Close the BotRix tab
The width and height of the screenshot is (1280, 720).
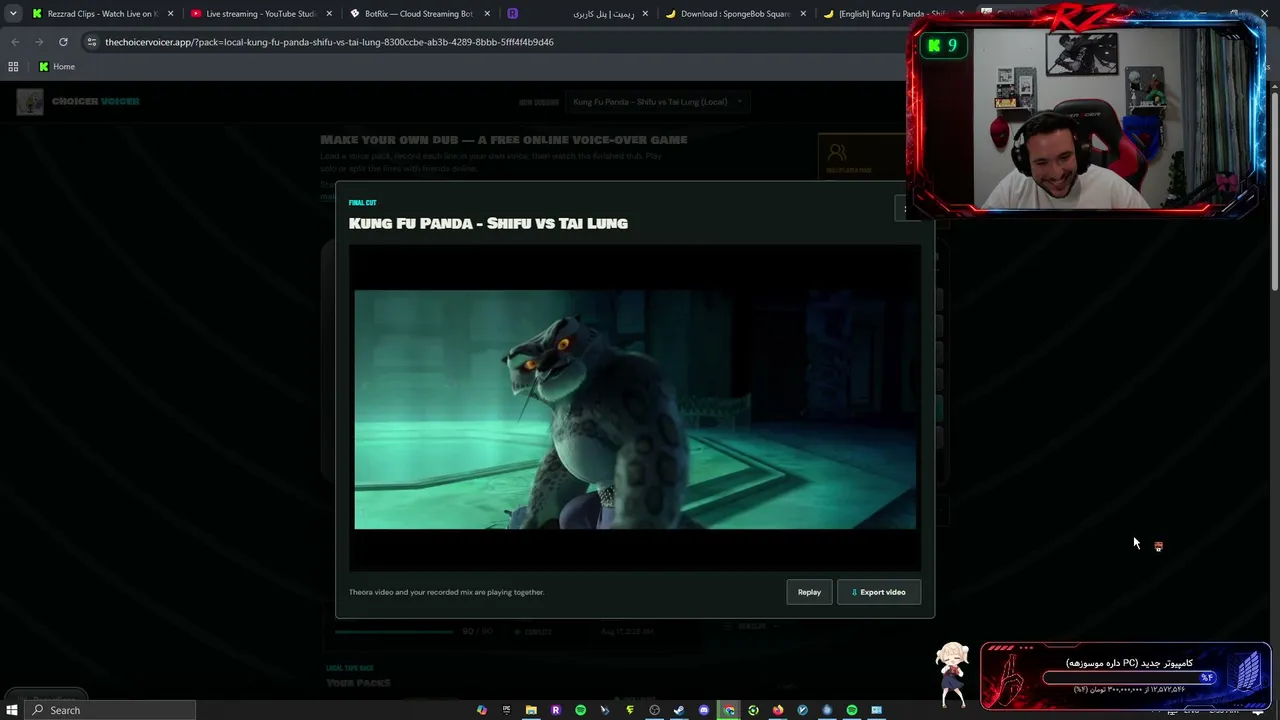point(487,14)
